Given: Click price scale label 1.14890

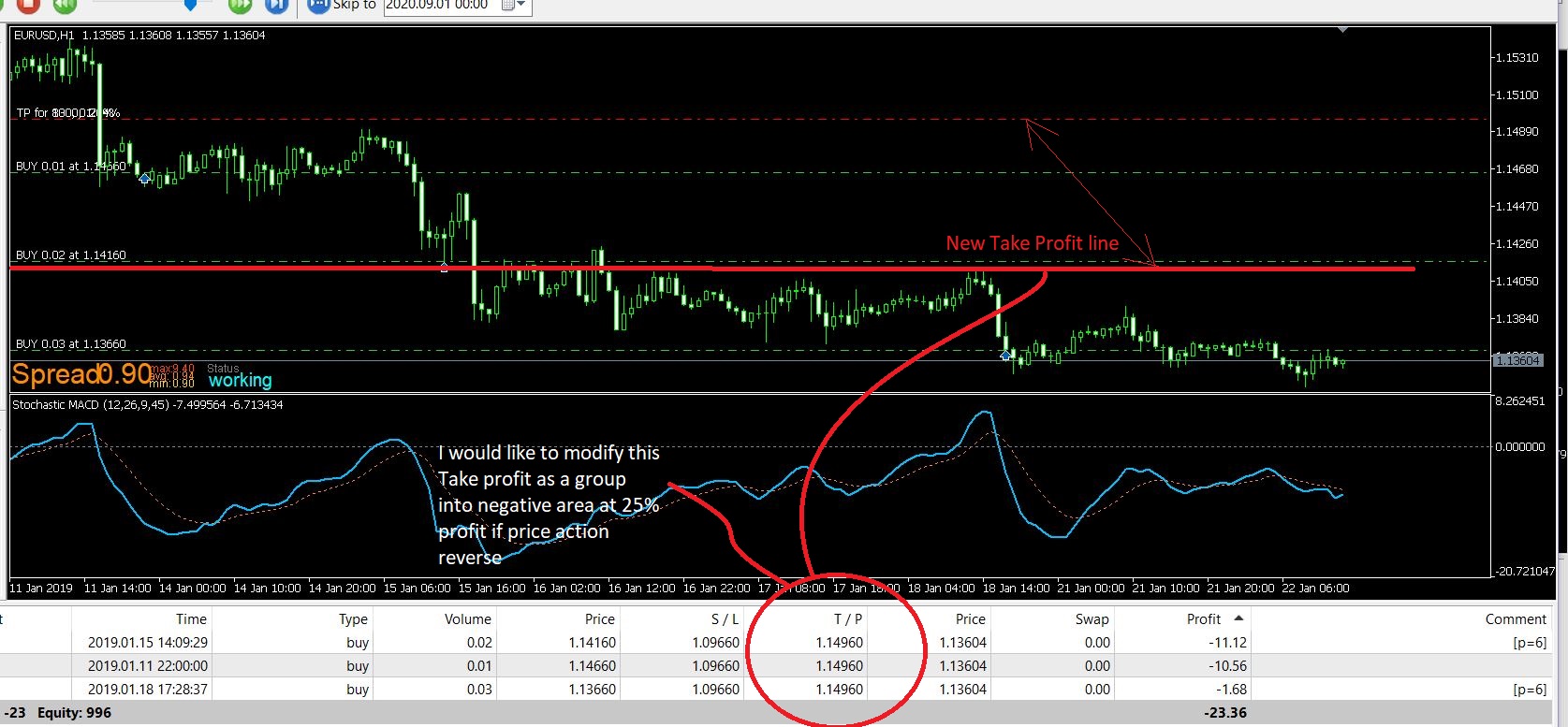Looking at the screenshot, I should click(x=1517, y=132).
